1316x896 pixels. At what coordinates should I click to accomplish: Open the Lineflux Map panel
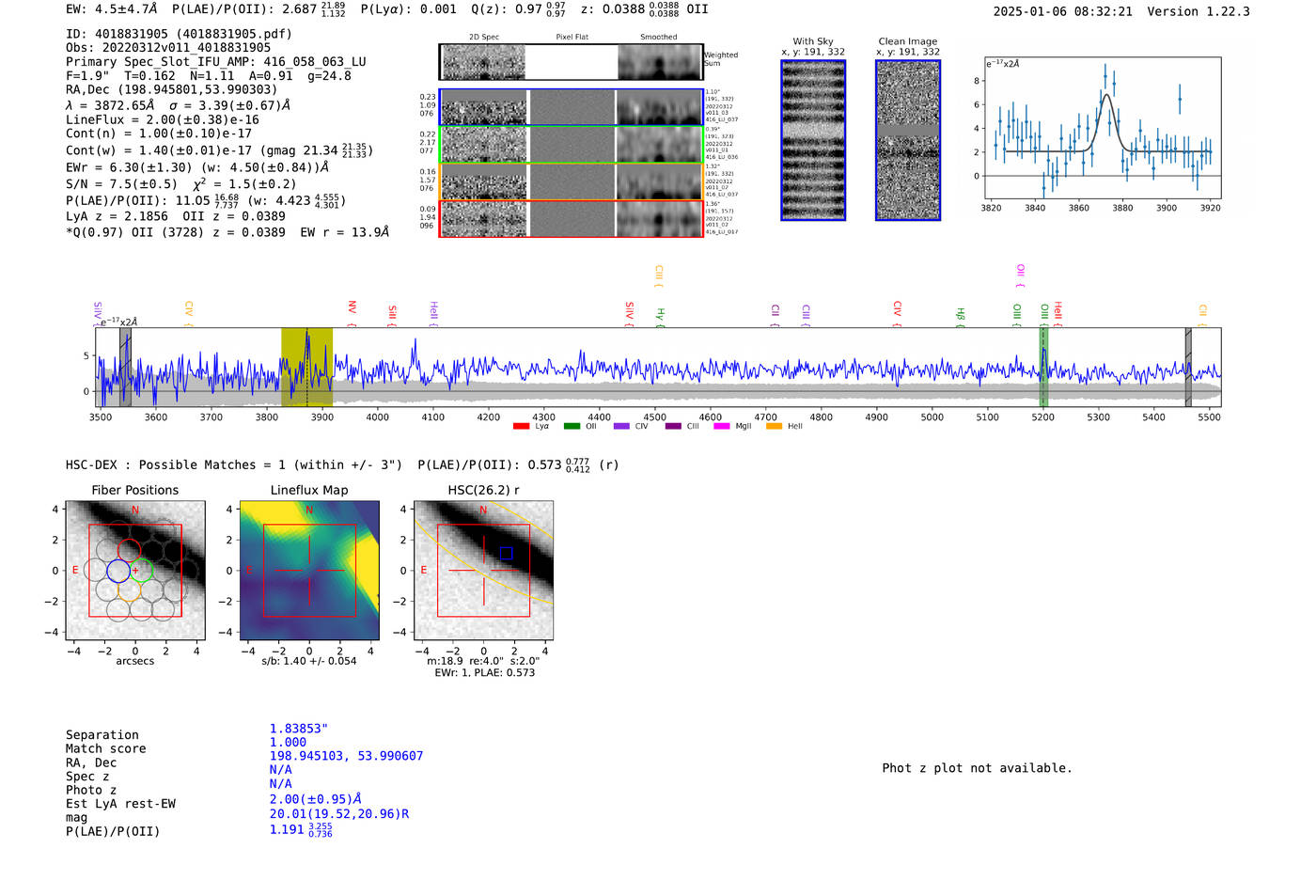pos(309,570)
